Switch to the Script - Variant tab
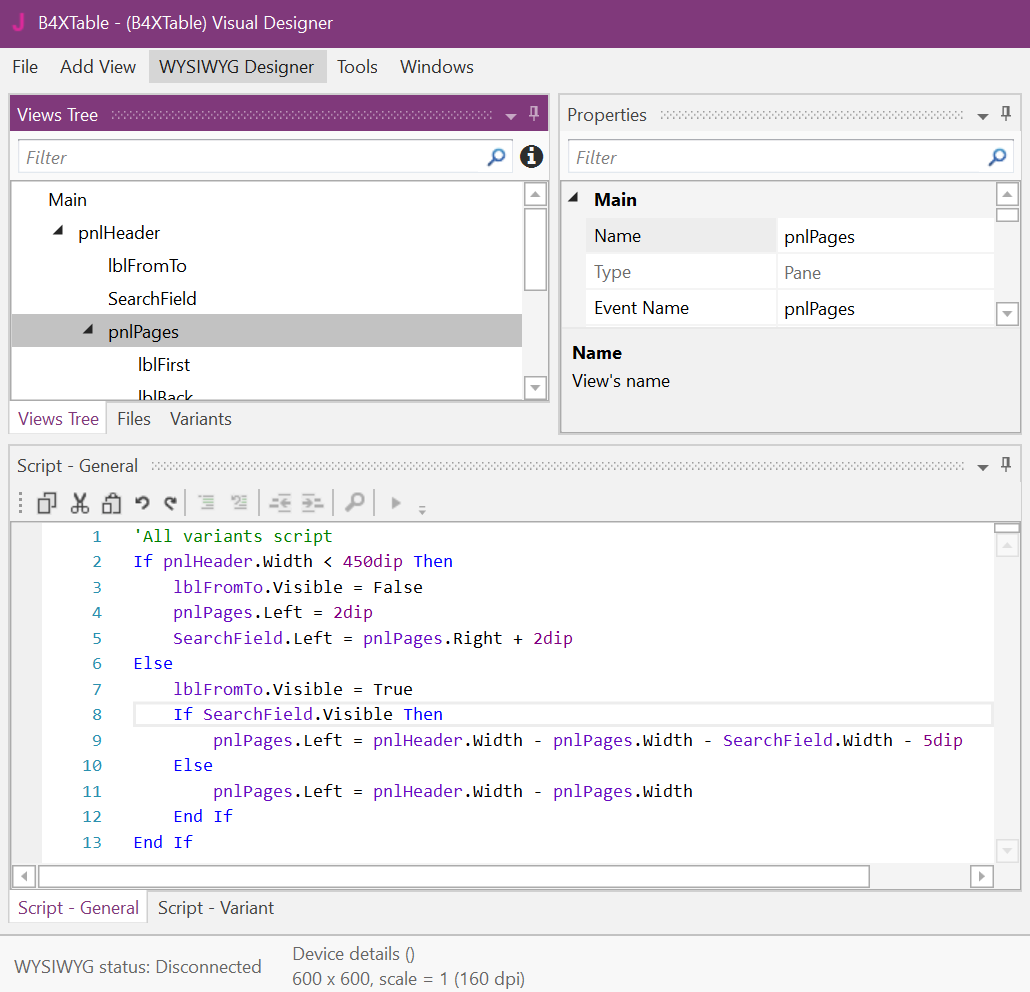This screenshot has height=992, width=1030. [x=216, y=908]
